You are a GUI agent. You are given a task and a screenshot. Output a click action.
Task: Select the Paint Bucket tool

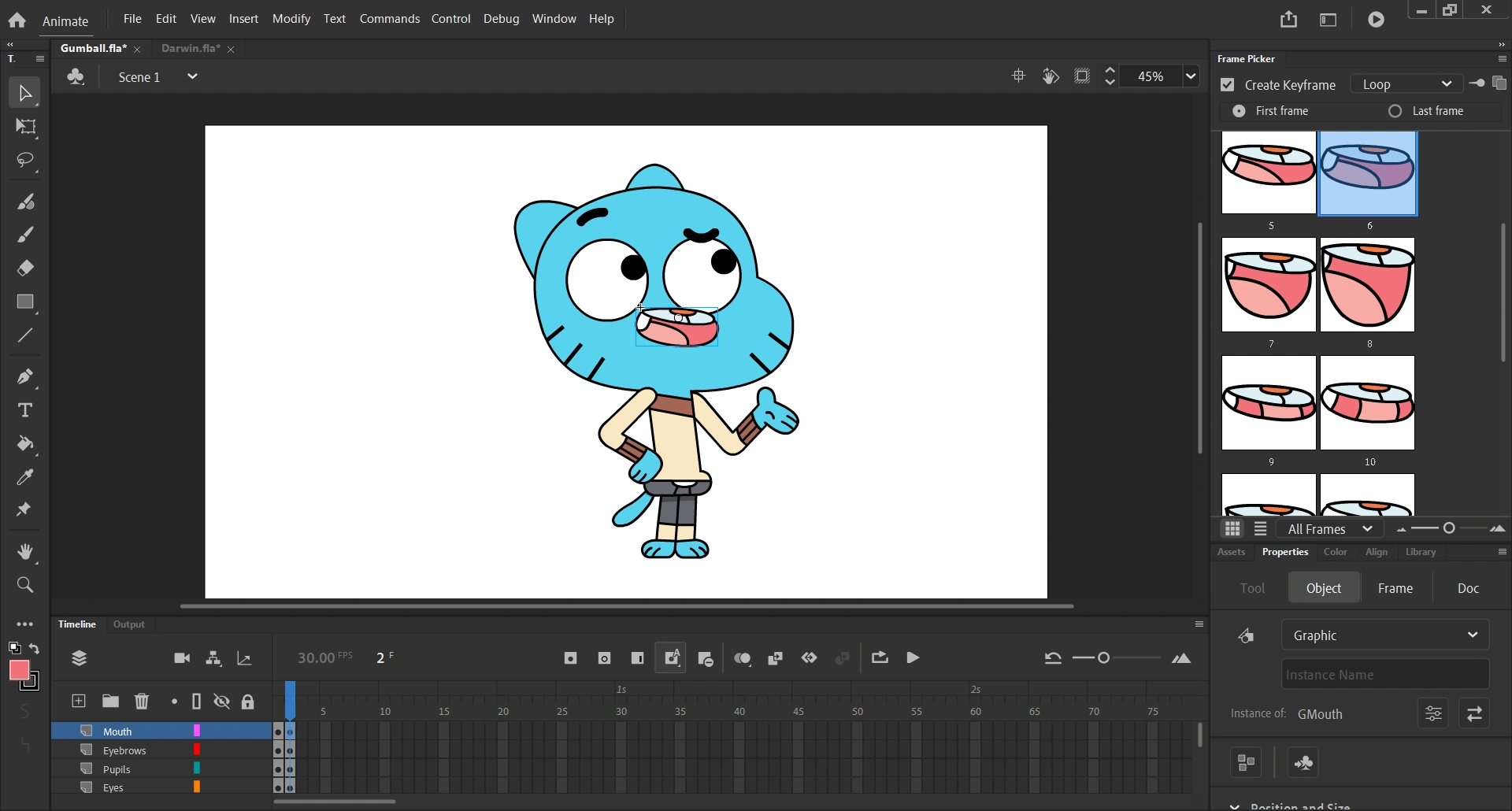click(24, 444)
